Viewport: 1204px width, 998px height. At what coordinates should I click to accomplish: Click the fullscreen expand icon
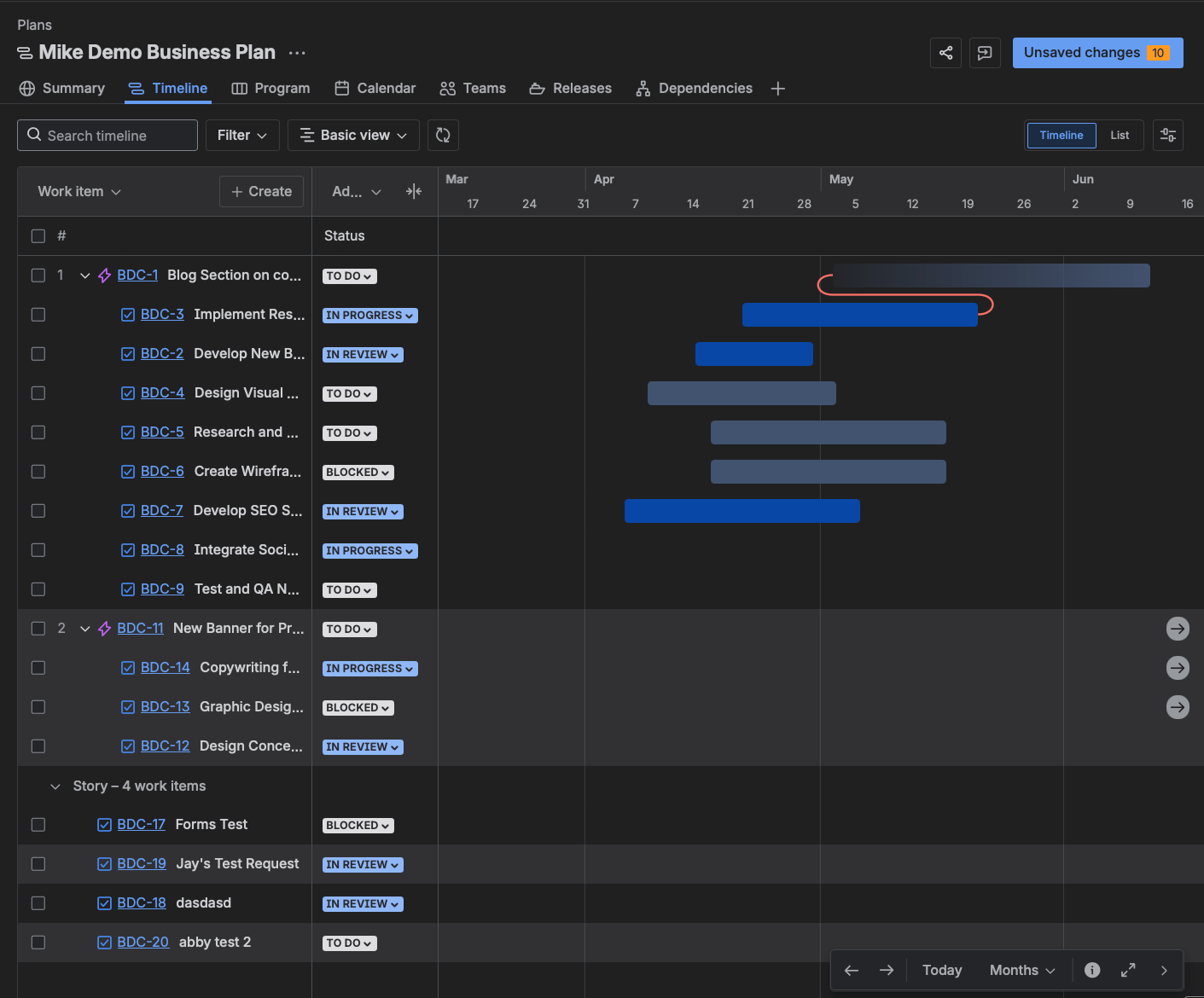[1128, 970]
